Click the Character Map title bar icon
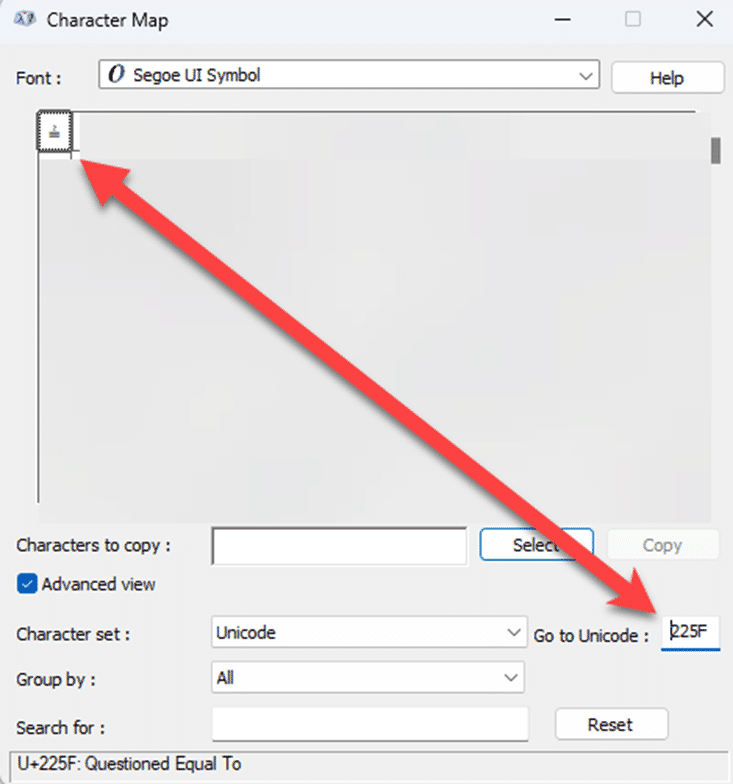 click(x=26, y=20)
